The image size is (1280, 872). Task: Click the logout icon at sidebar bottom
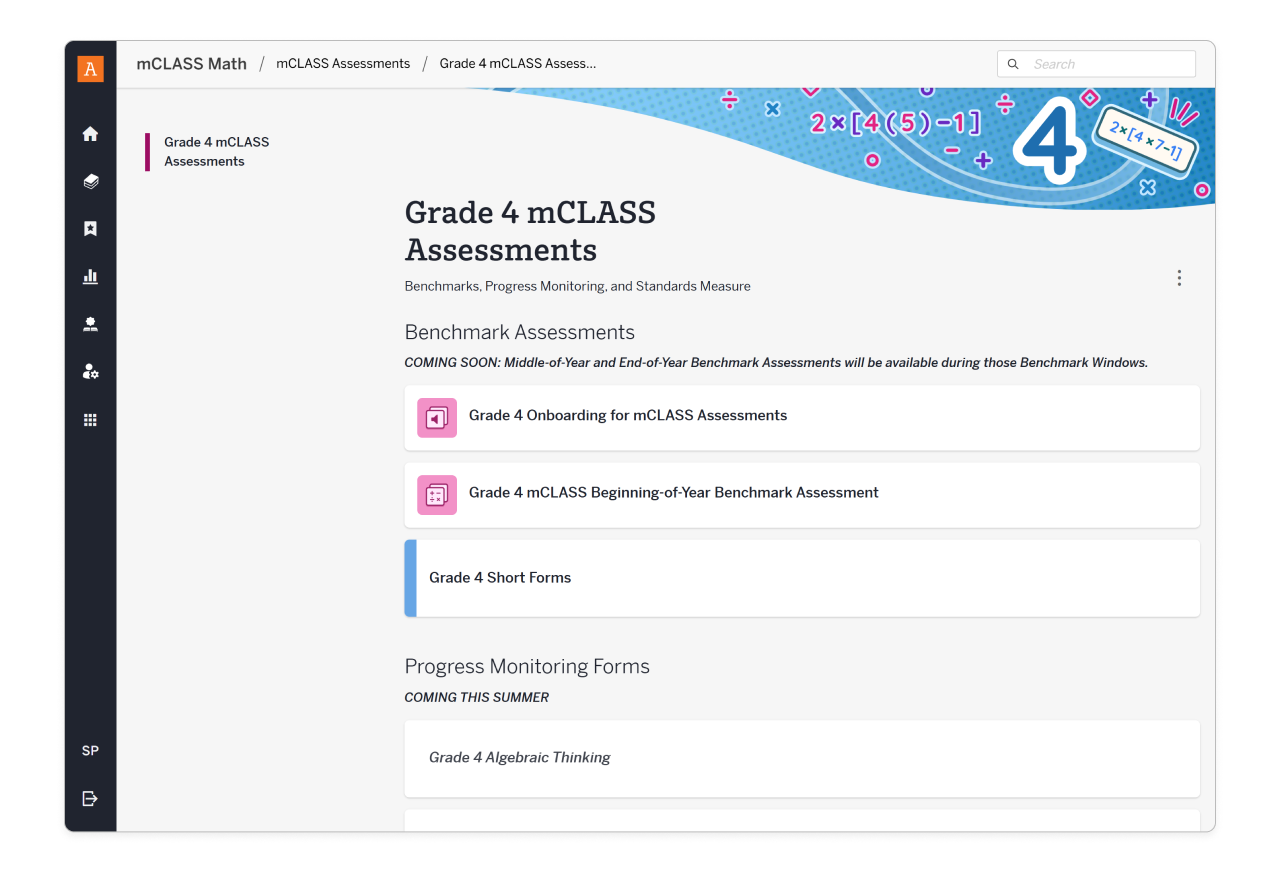click(x=90, y=798)
